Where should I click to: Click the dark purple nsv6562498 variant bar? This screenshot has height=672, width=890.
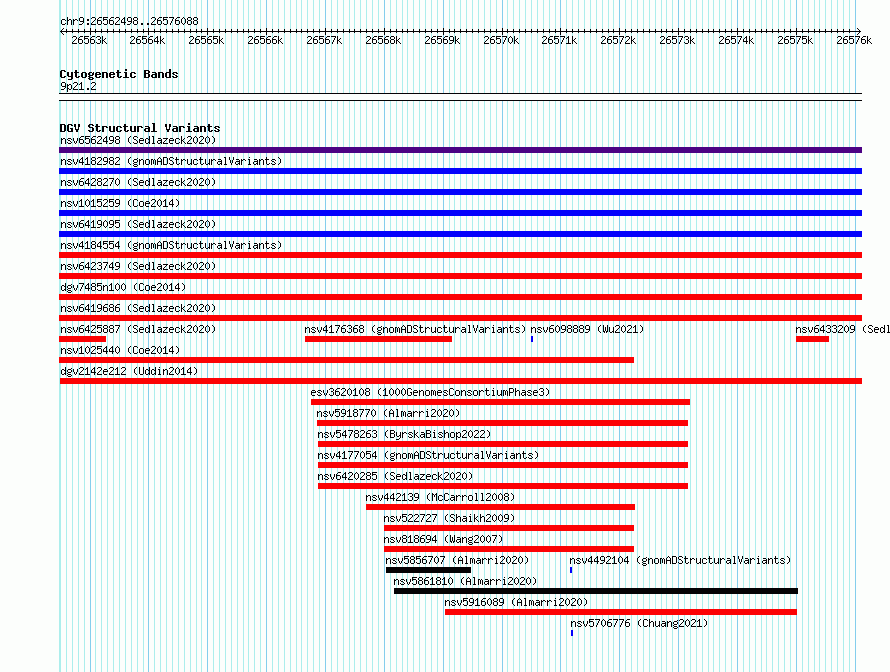[x=460, y=150]
